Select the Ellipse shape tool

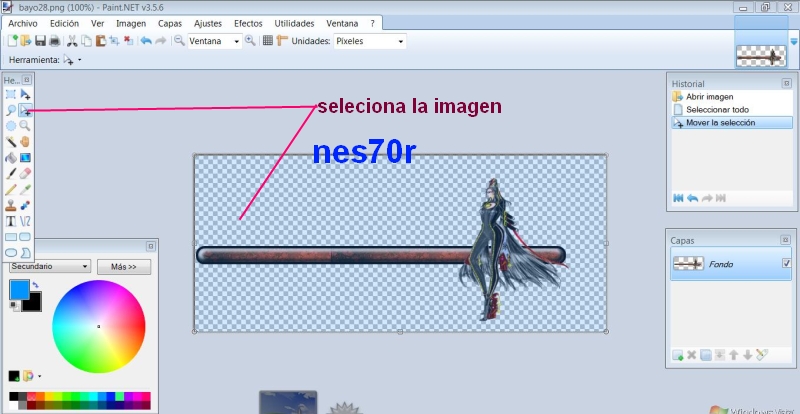pos(11,253)
